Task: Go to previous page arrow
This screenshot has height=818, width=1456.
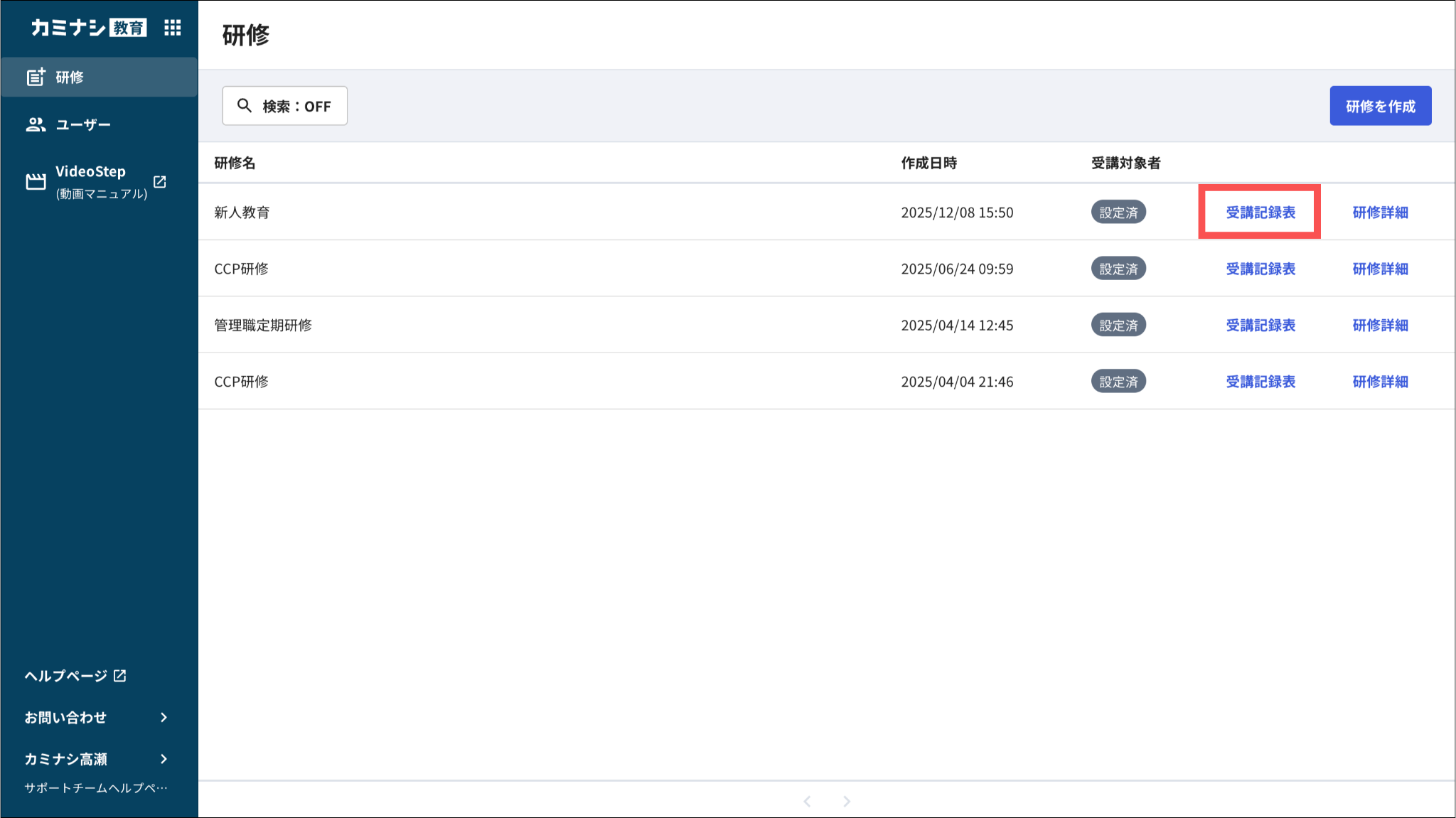Action: coord(807,801)
